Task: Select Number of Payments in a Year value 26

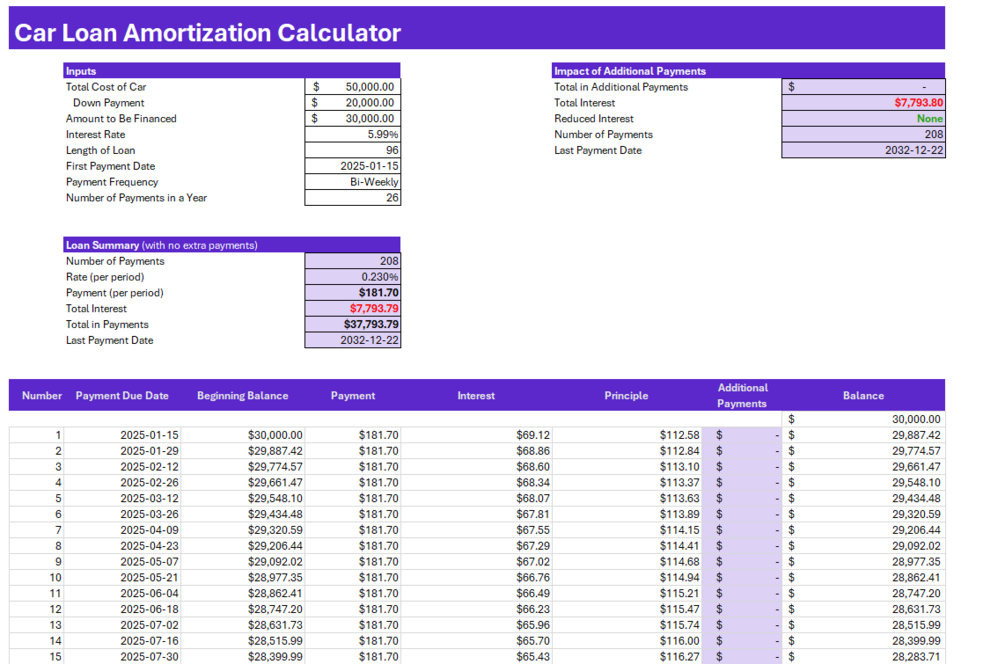Action: (353, 198)
